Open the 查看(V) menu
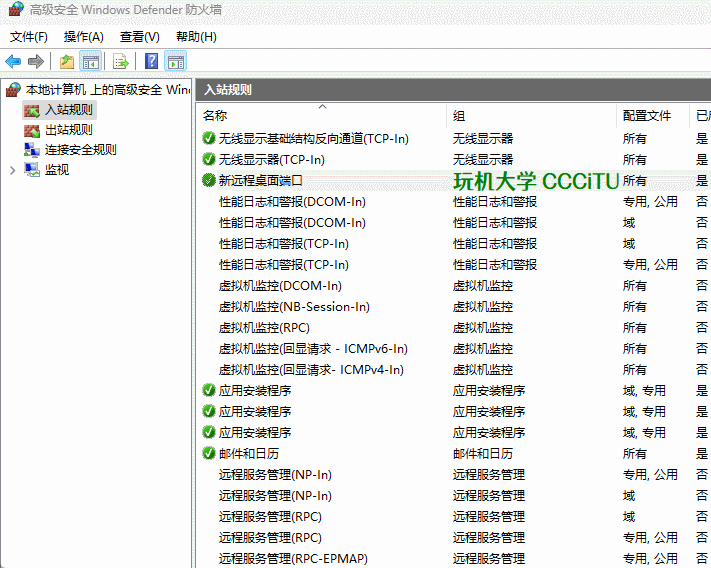The height and width of the screenshot is (568, 711). click(x=139, y=37)
